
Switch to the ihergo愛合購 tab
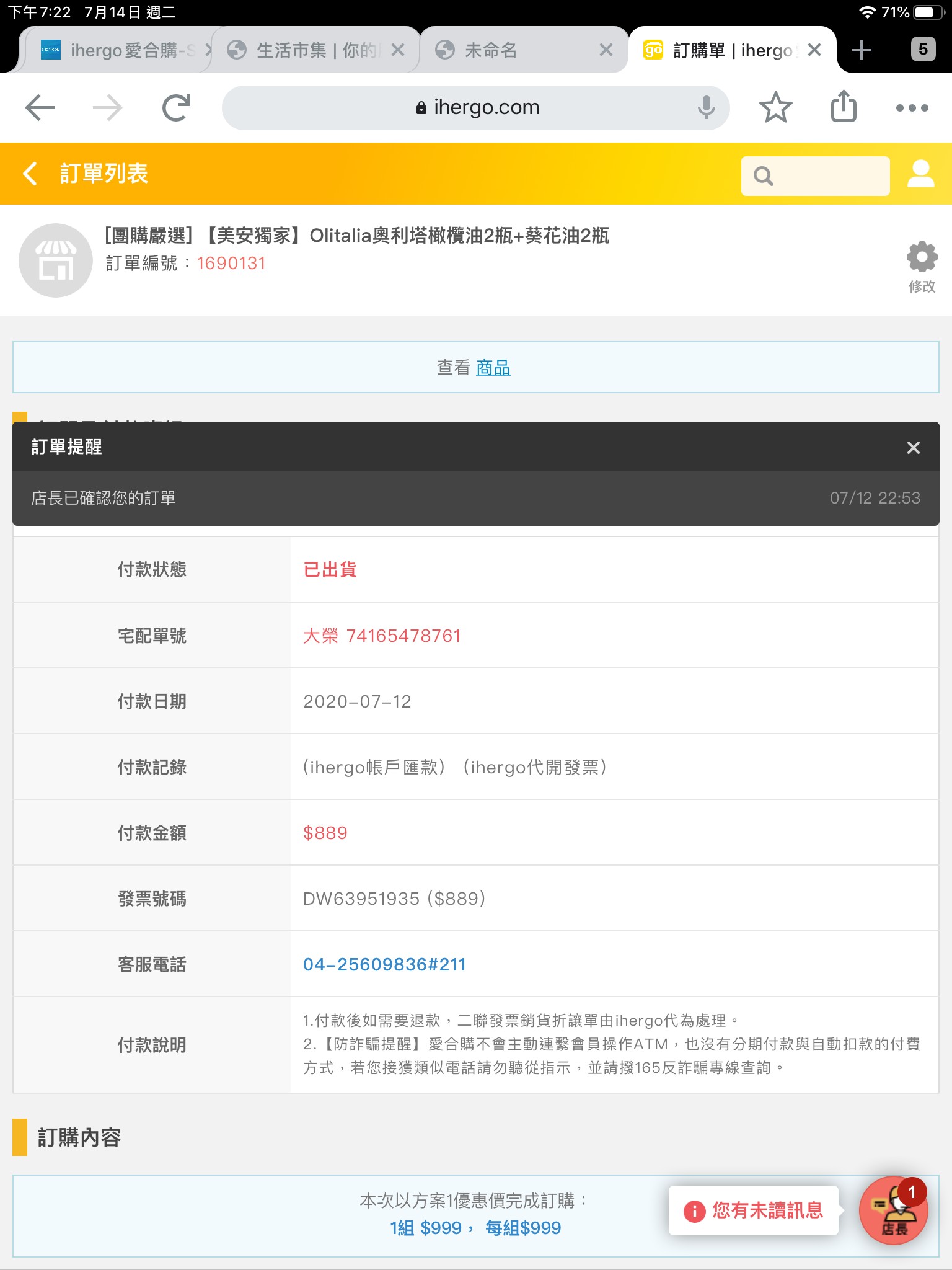click(118, 50)
